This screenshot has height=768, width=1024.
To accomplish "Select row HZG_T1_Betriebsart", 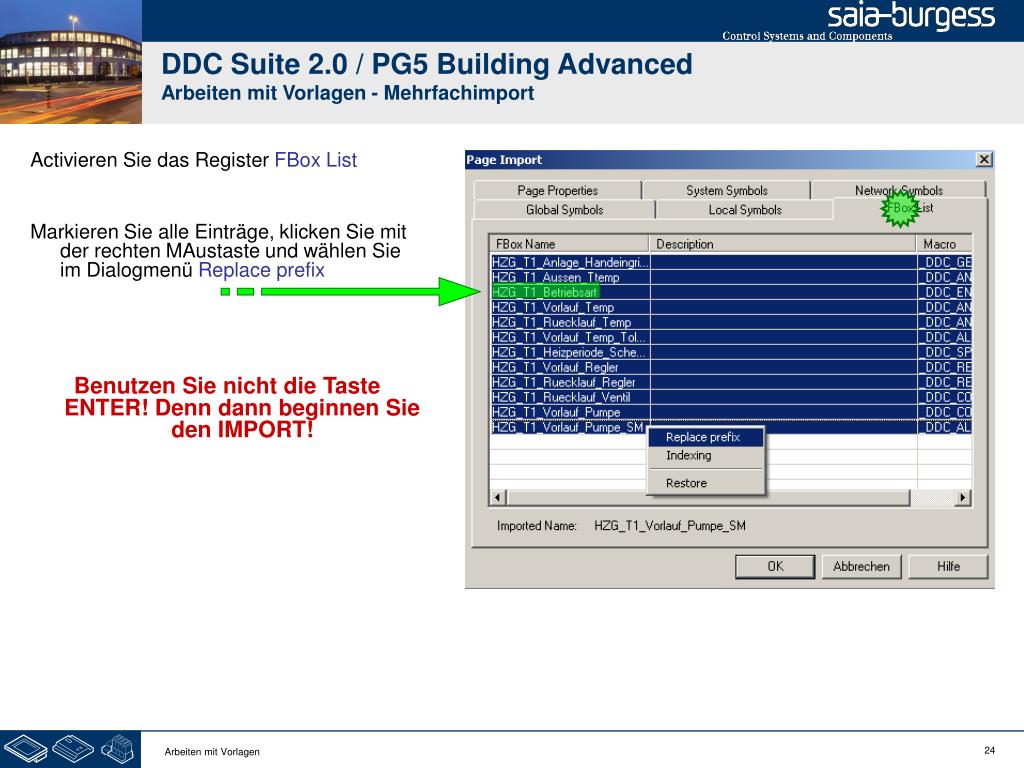I will 731,292.
